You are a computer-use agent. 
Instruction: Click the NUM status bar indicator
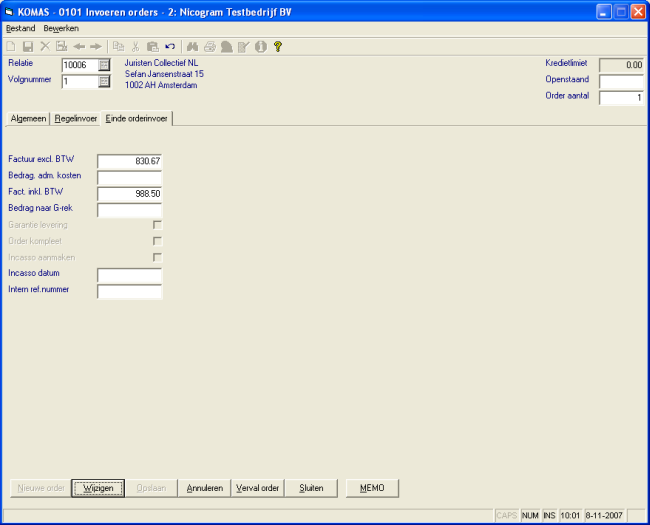tap(530, 515)
